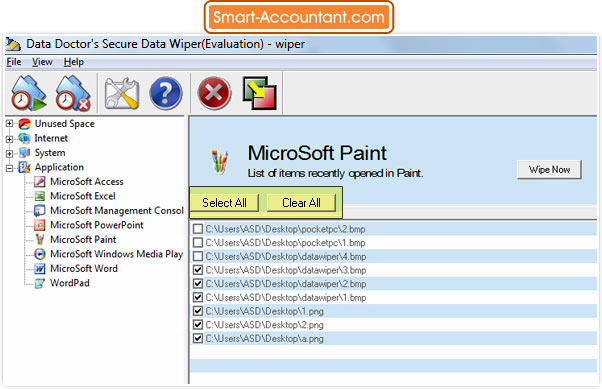Select MicroSoft Windows Media Play item
This screenshot has height=389, width=602.
116,254
